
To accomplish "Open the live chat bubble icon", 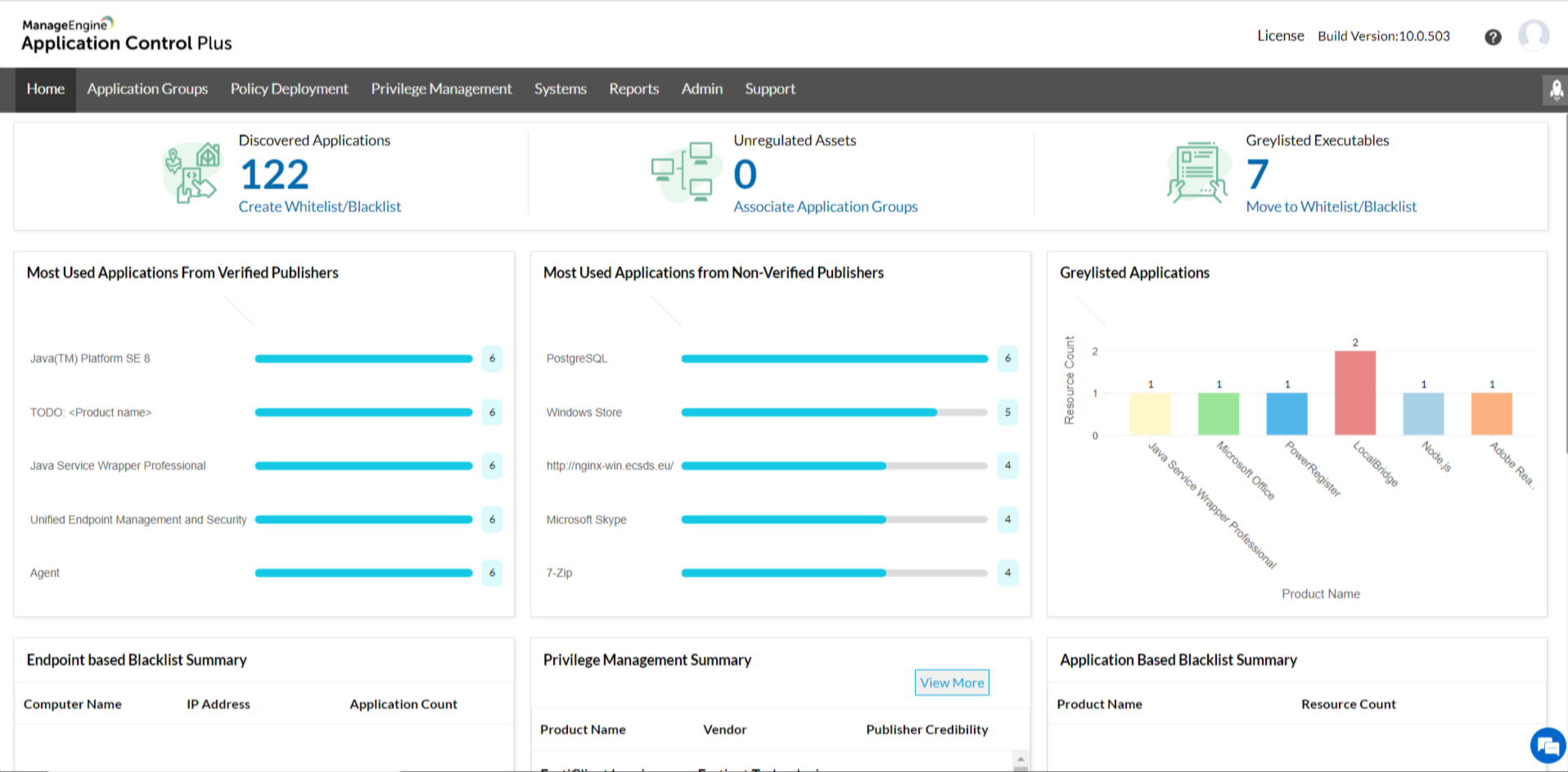I will (1548, 746).
